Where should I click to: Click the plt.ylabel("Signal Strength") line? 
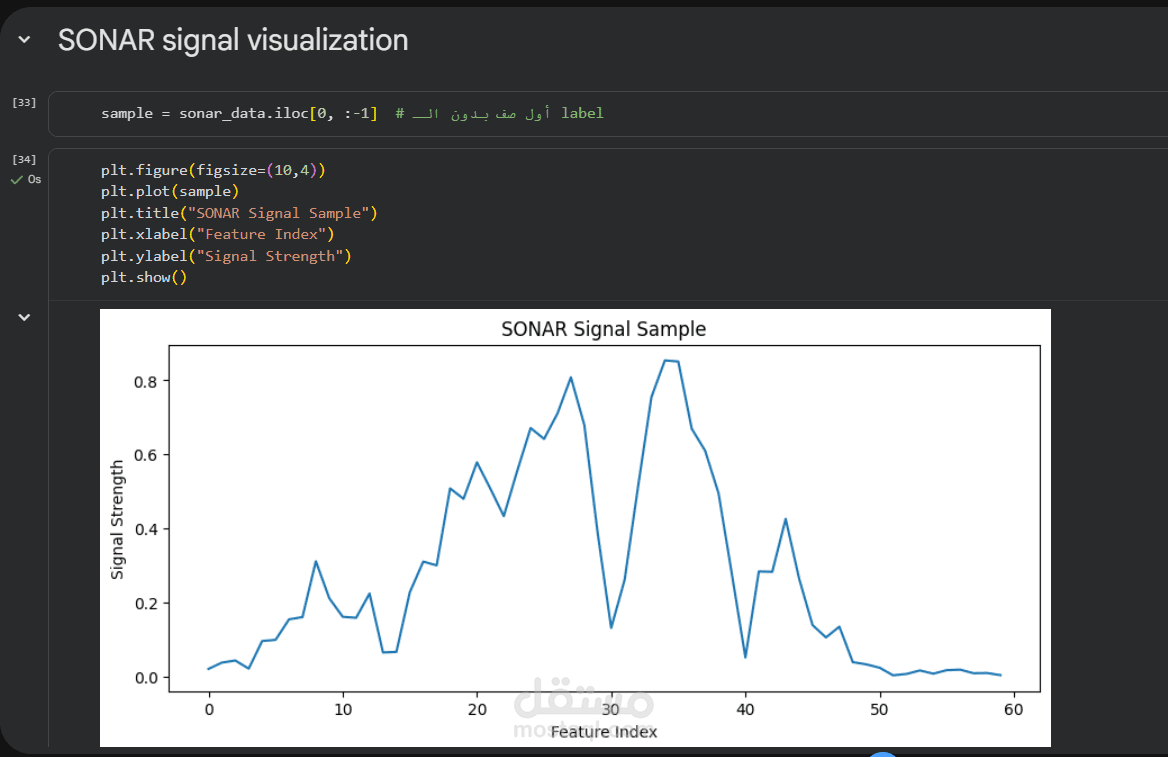(x=226, y=256)
